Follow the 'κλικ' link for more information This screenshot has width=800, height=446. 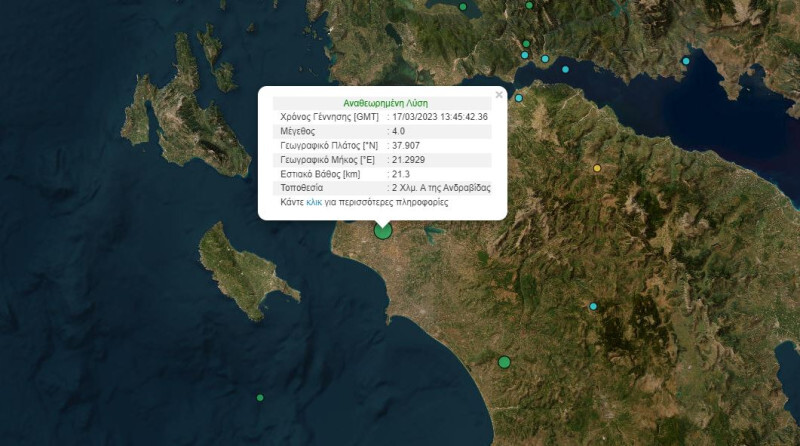[x=314, y=201]
